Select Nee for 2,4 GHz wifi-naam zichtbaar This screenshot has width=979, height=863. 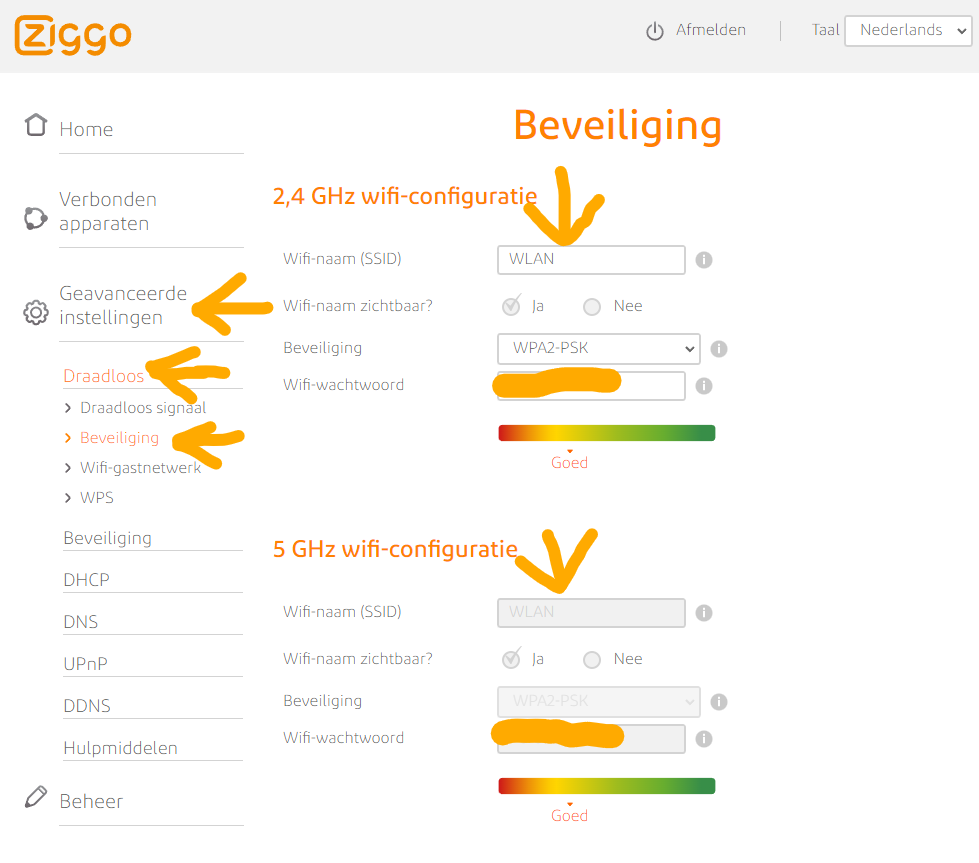592,307
